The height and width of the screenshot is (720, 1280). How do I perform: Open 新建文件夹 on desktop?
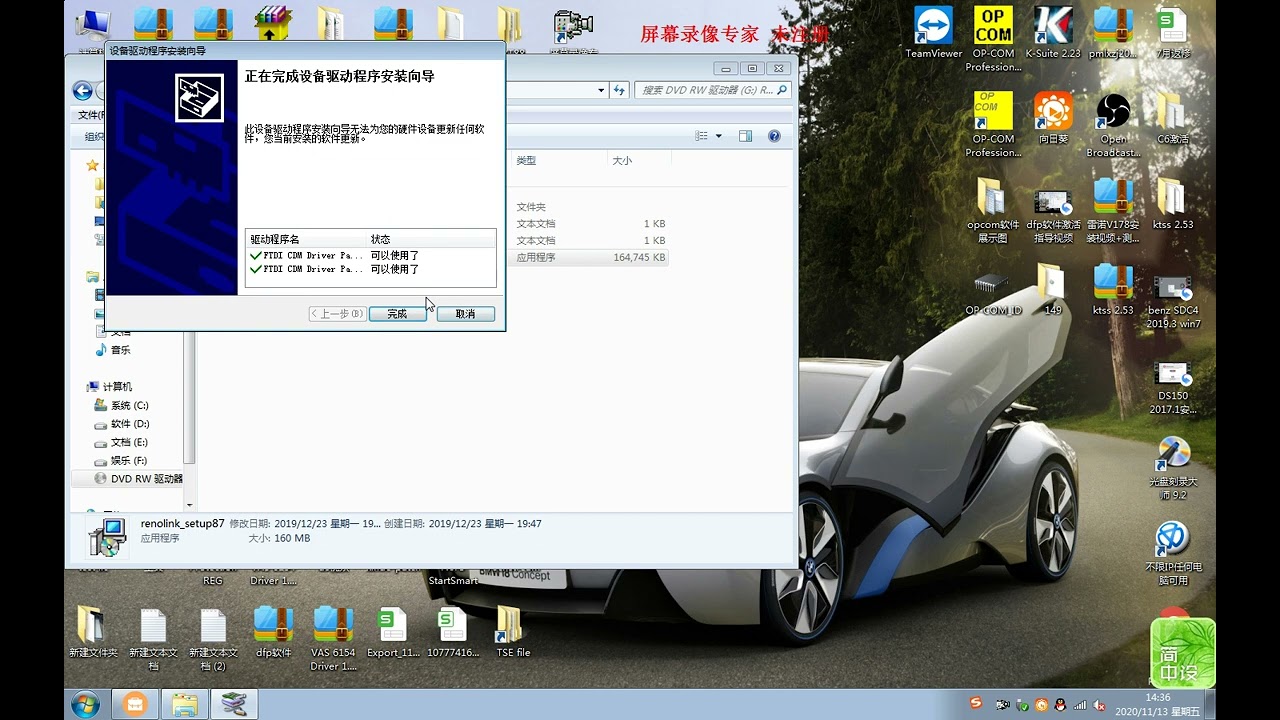(x=93, y=632)
